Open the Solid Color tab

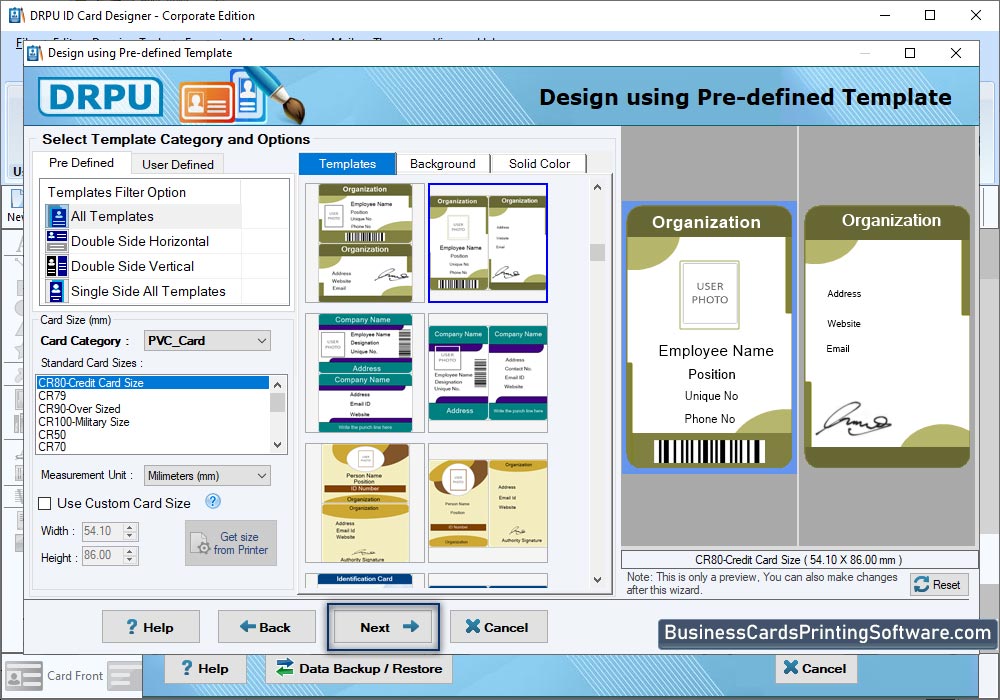click(x=540, y=164)
